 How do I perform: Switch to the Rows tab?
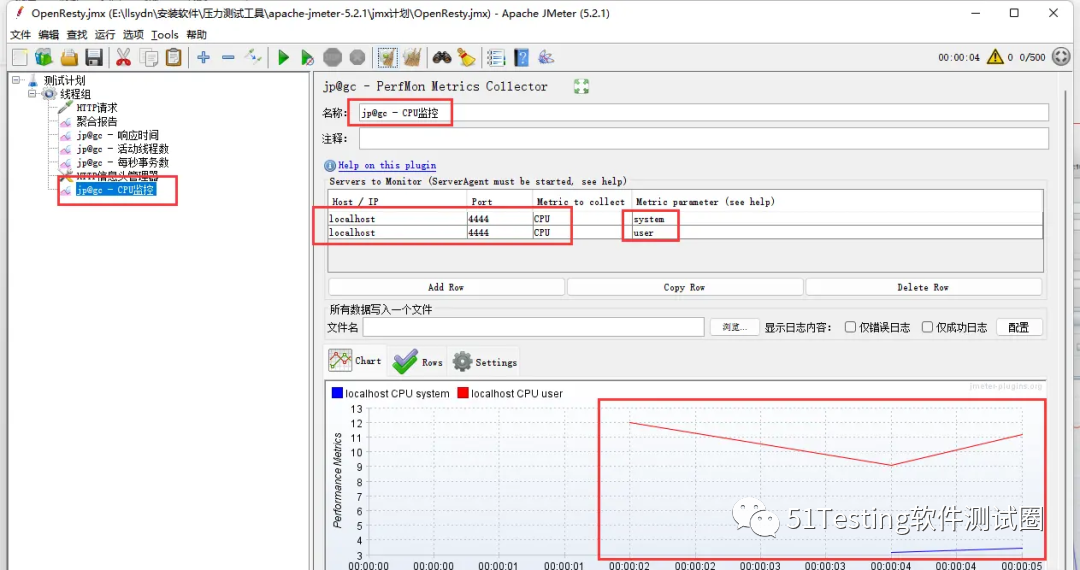coord(418,362)
